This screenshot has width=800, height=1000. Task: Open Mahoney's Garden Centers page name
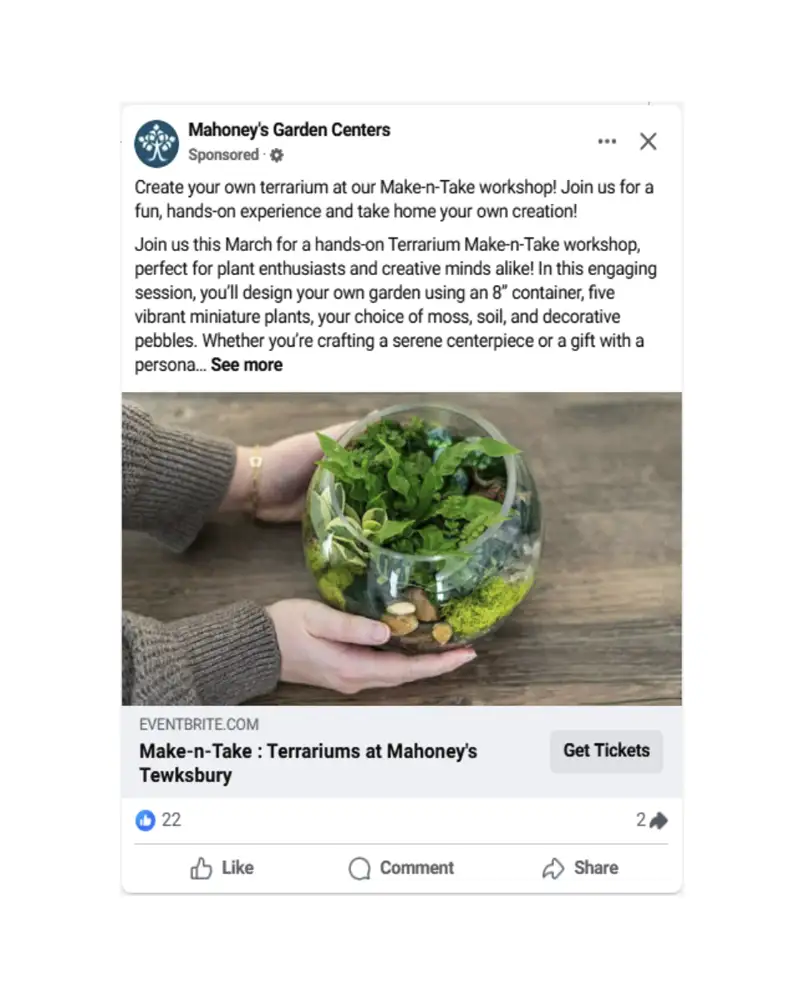pyautogui.click(x=289, y=129)
